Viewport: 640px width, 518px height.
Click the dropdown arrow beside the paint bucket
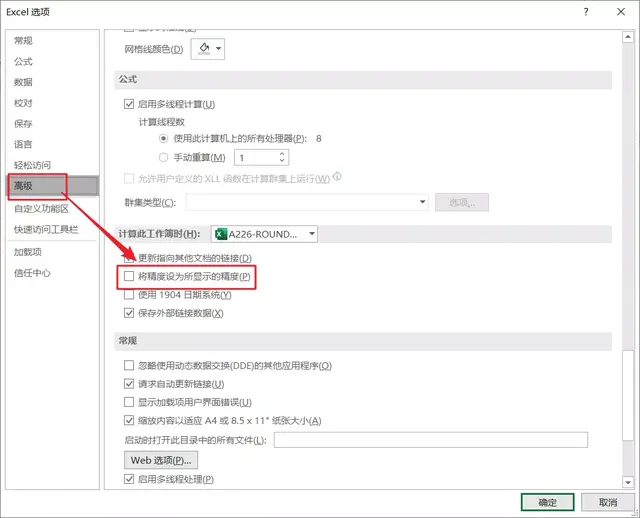click(x=218, y=49)
